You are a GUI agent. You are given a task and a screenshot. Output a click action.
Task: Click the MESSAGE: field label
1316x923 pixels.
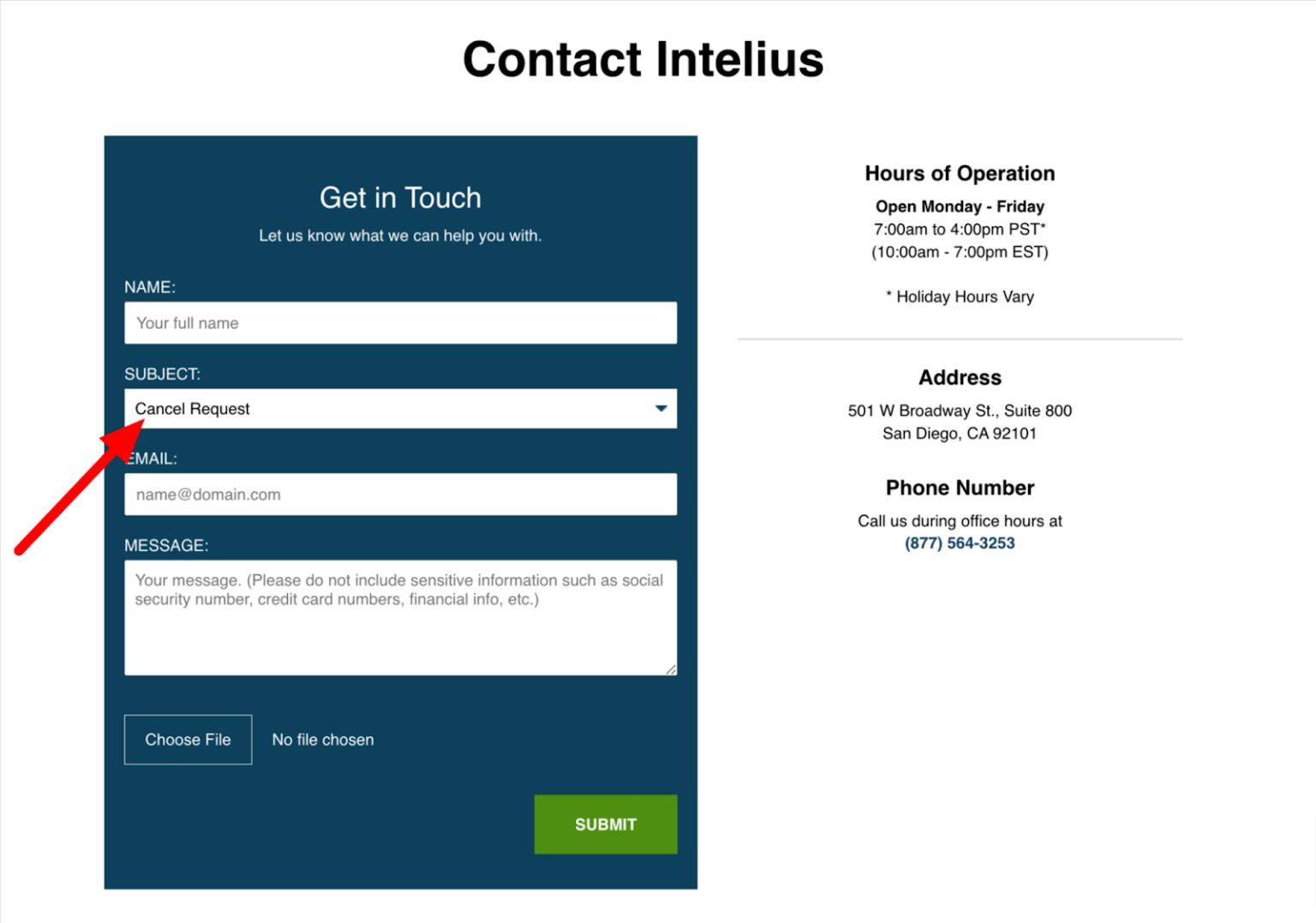[x=167, y=545]
